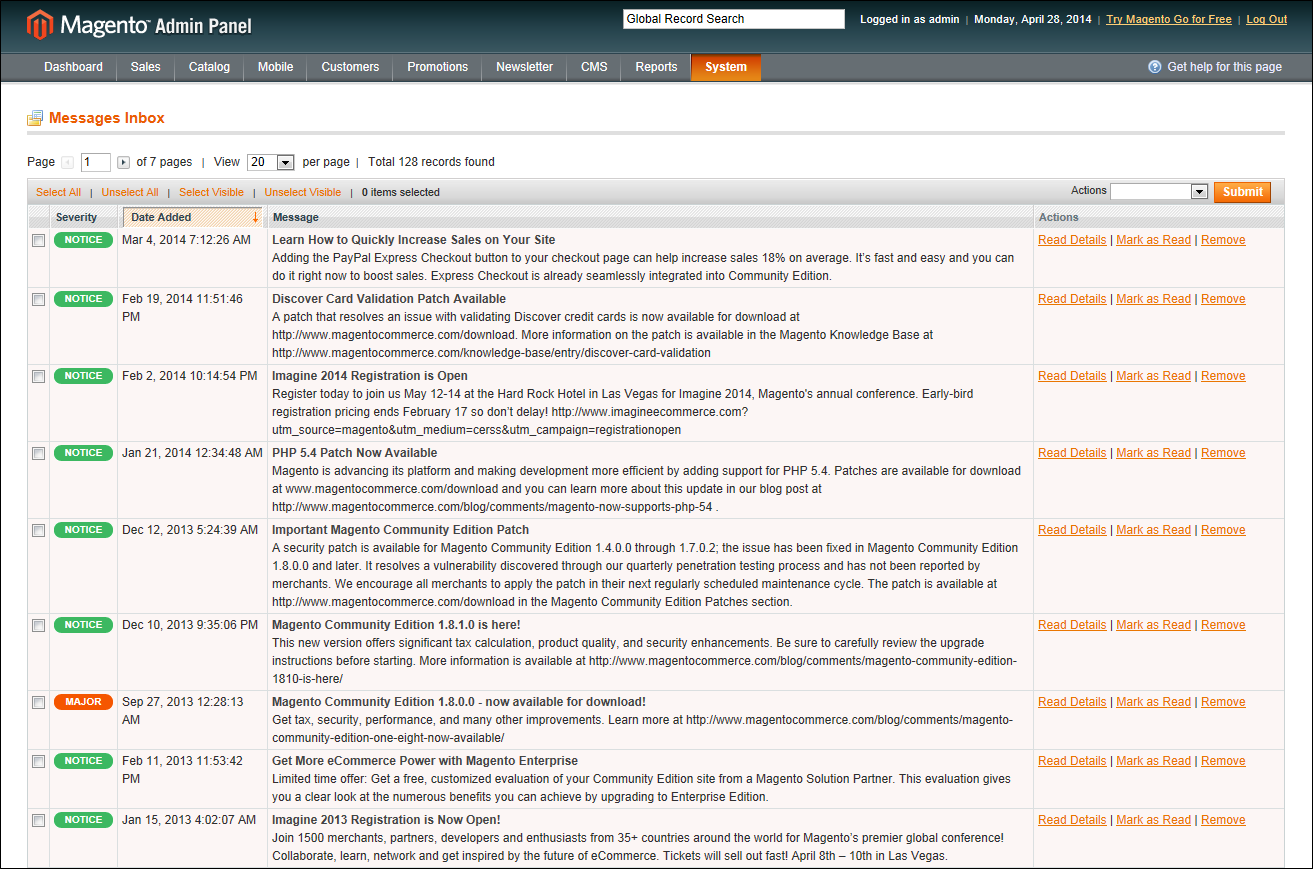This screenshot has height=869, width=1313.
Task: Click 'Logged in as admin' text
Action: point(909,19)
